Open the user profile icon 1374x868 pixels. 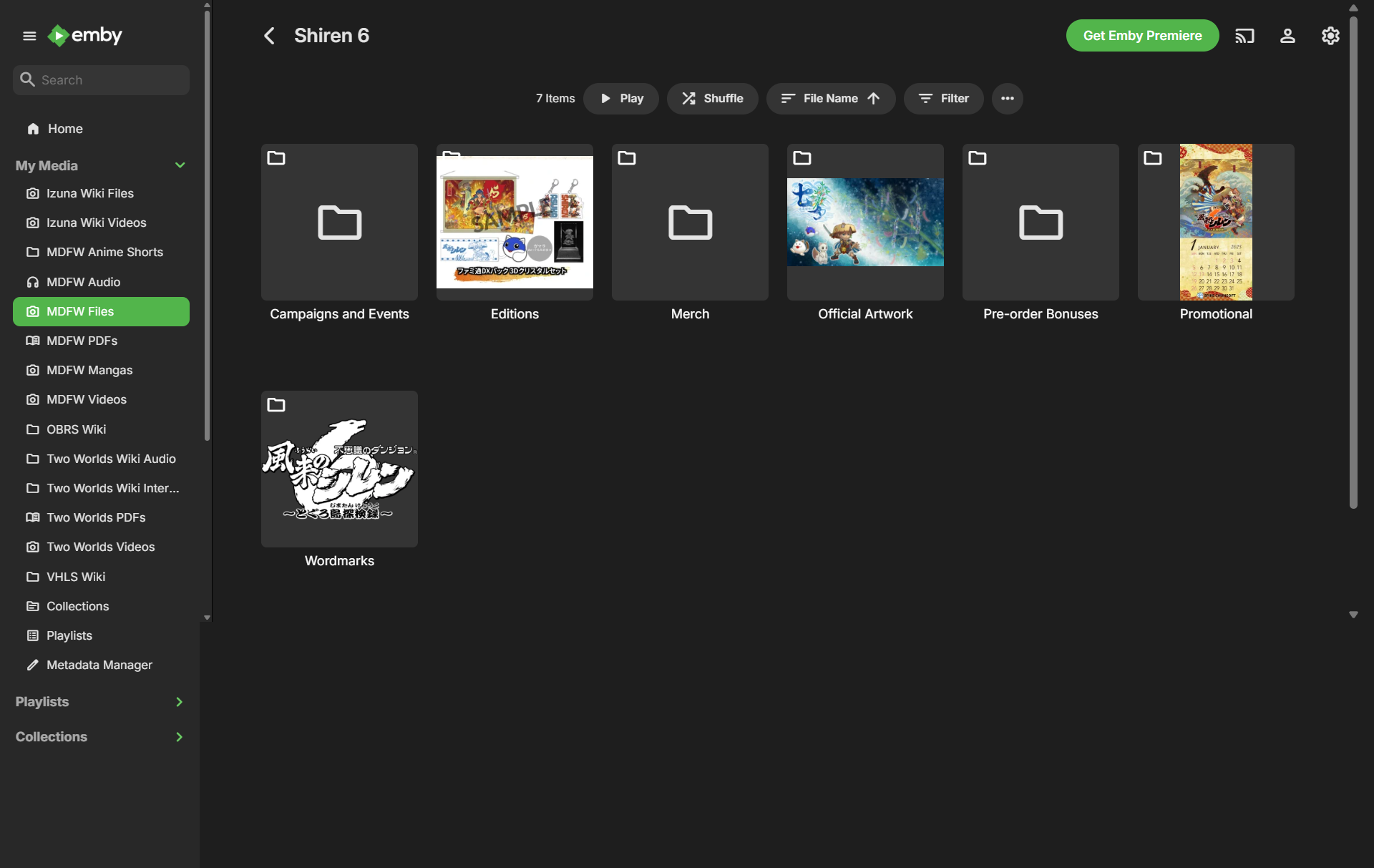(x=1287, y=36)
